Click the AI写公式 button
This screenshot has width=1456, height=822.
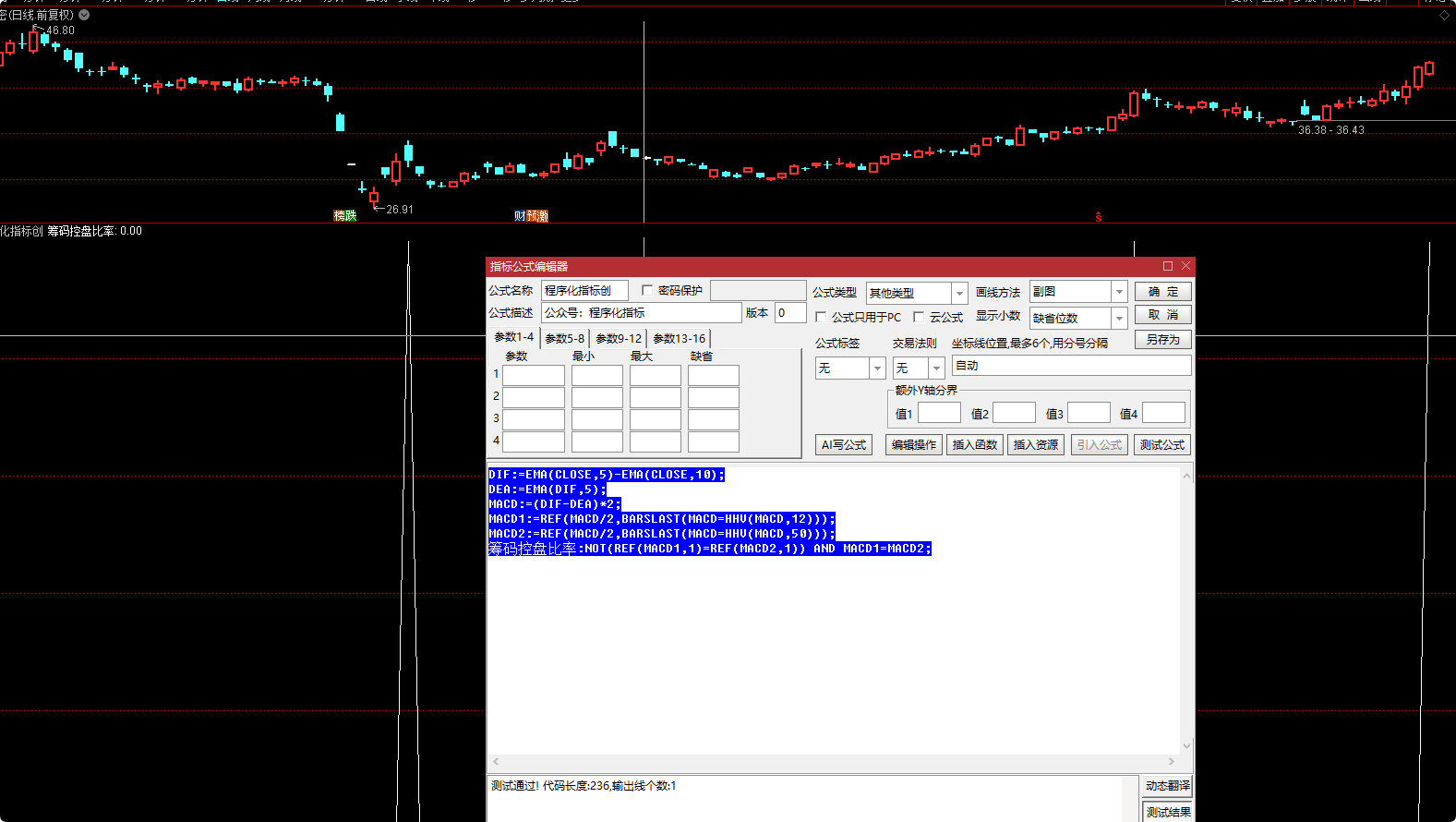(844, 445)
